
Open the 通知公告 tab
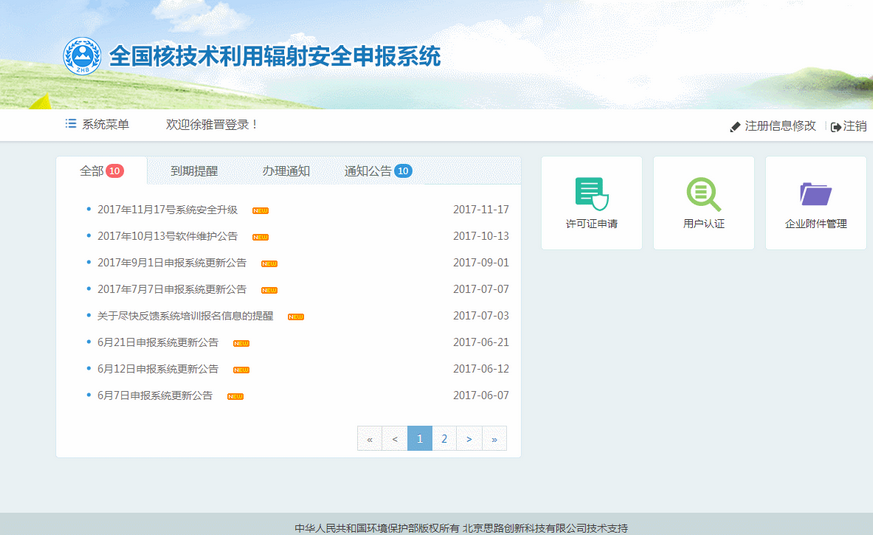click(x=368, y=171)
